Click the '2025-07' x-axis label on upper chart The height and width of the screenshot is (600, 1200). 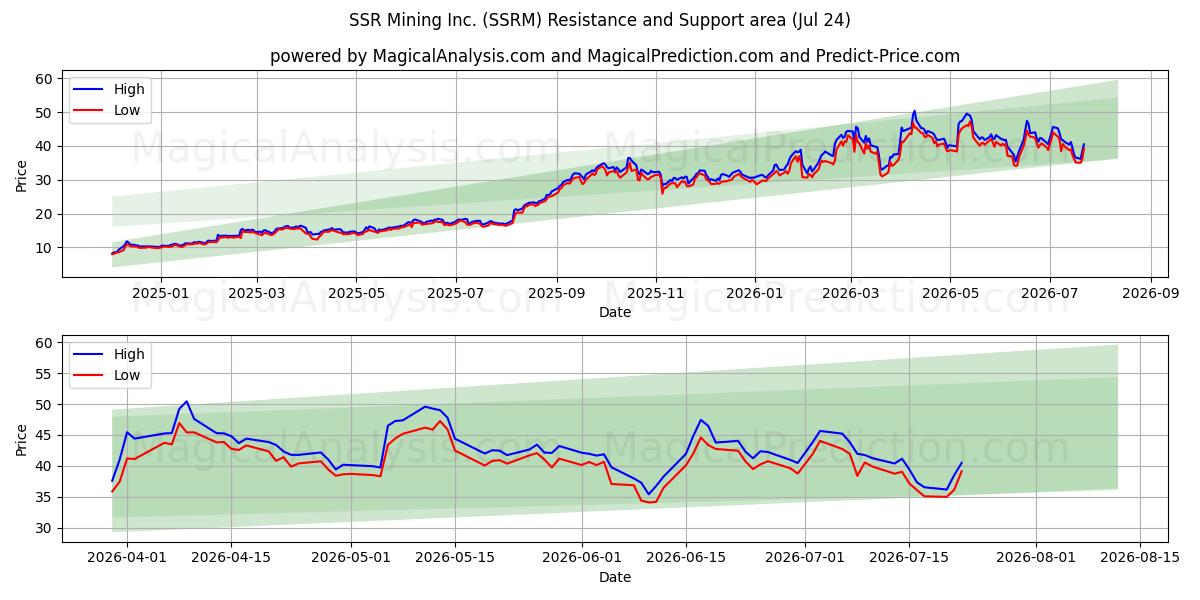tap(457, 294)
